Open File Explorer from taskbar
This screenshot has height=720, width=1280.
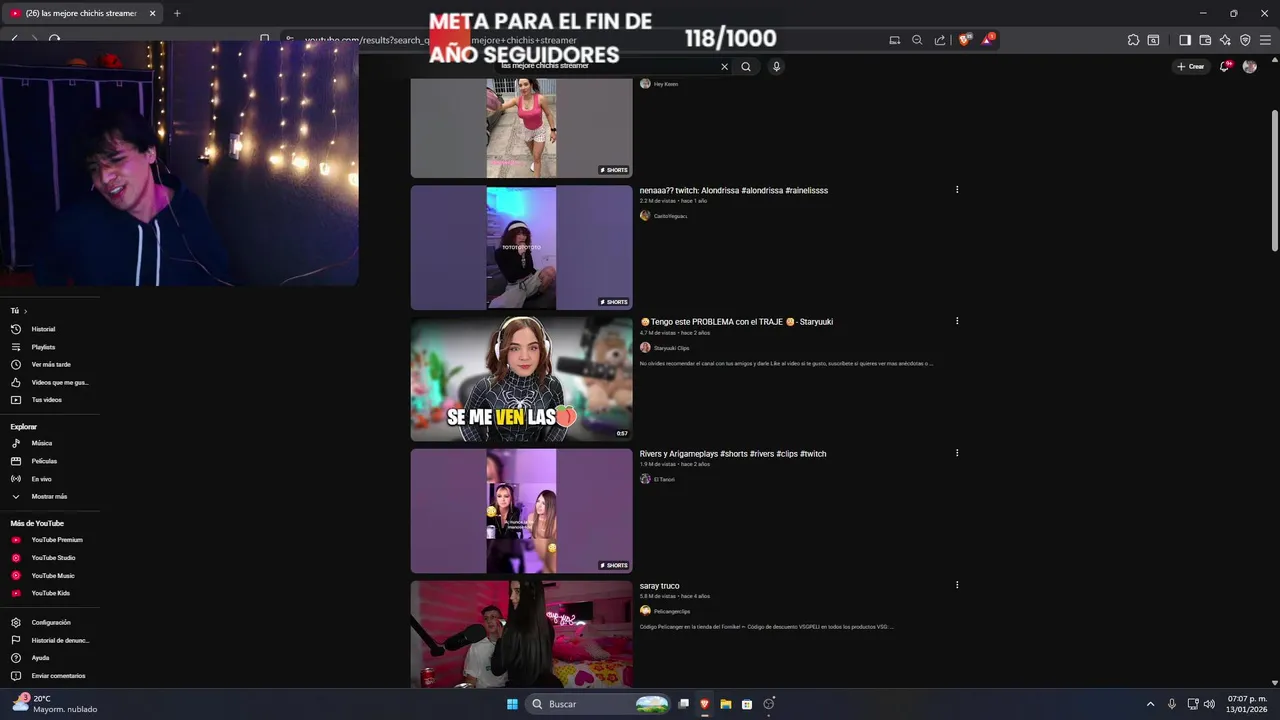726,704
